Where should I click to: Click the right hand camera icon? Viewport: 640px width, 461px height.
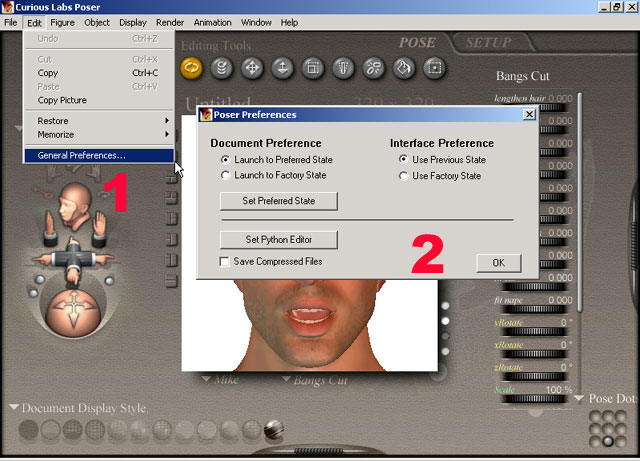click(99, 229)
